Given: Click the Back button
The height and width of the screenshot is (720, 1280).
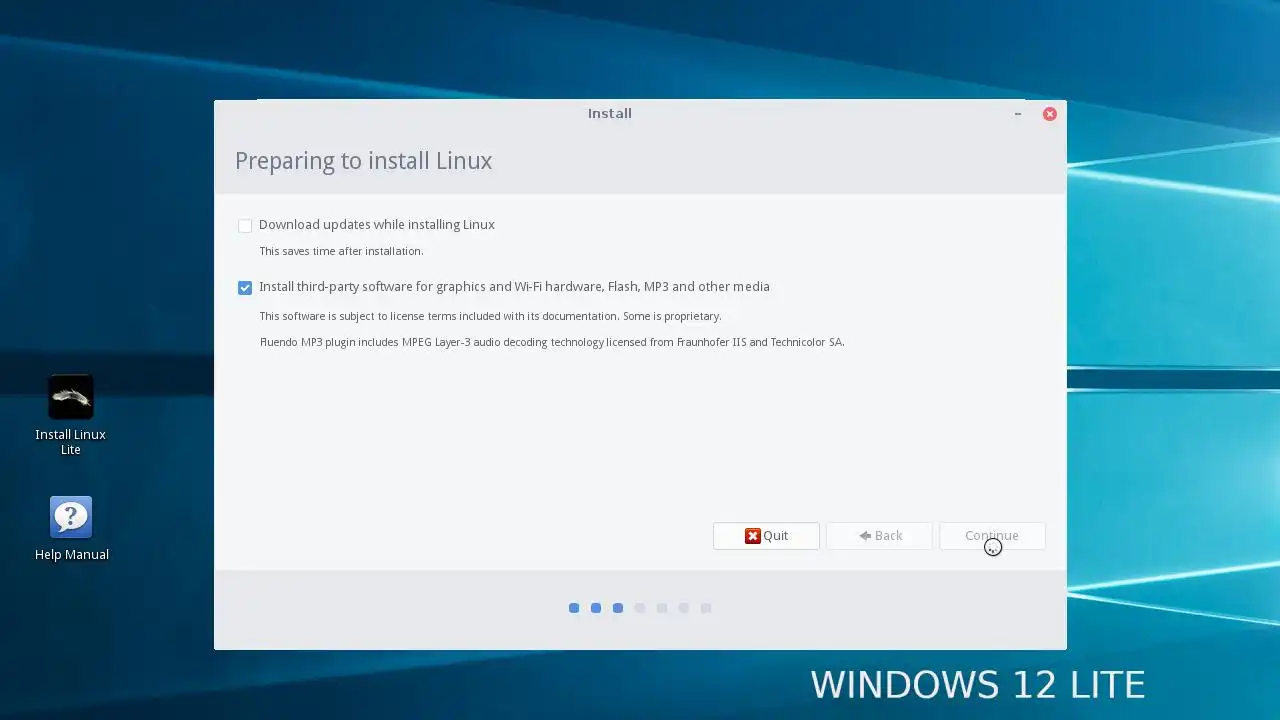Looking at the screenshot, I should [879, 536].
